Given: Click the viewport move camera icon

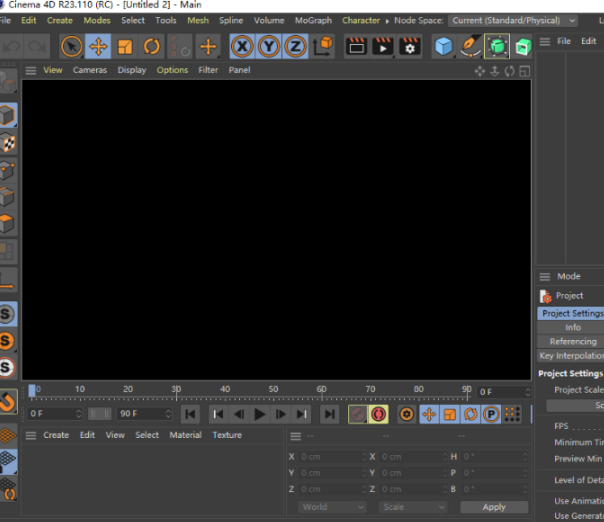Looking at the screenshot, I should [480, 71].
